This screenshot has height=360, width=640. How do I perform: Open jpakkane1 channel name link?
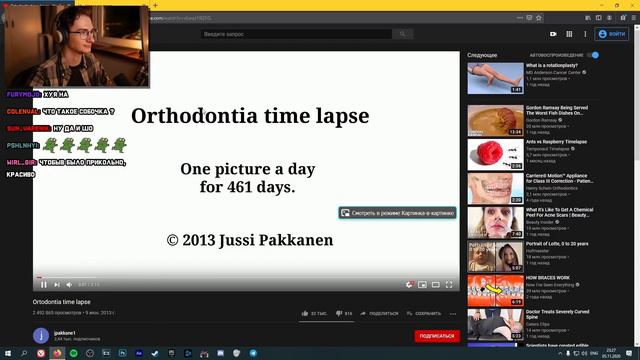point(64,333)
